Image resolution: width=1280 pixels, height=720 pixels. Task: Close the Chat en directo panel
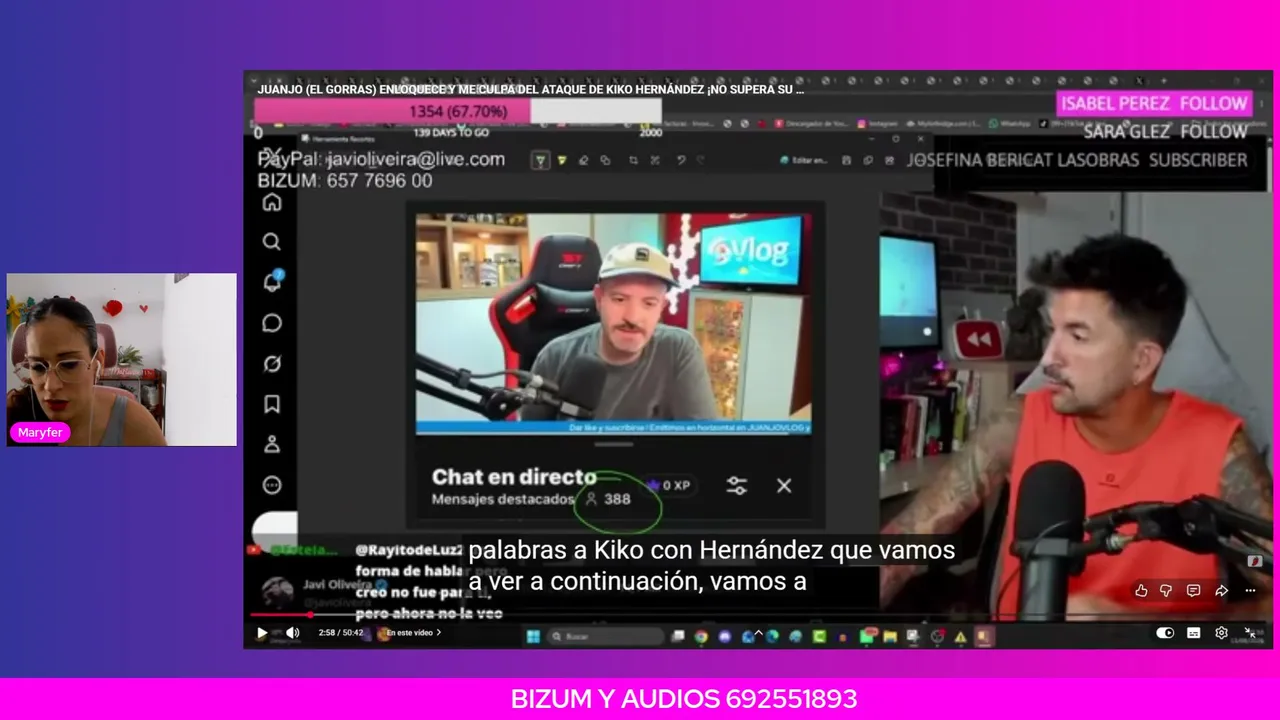784,486
